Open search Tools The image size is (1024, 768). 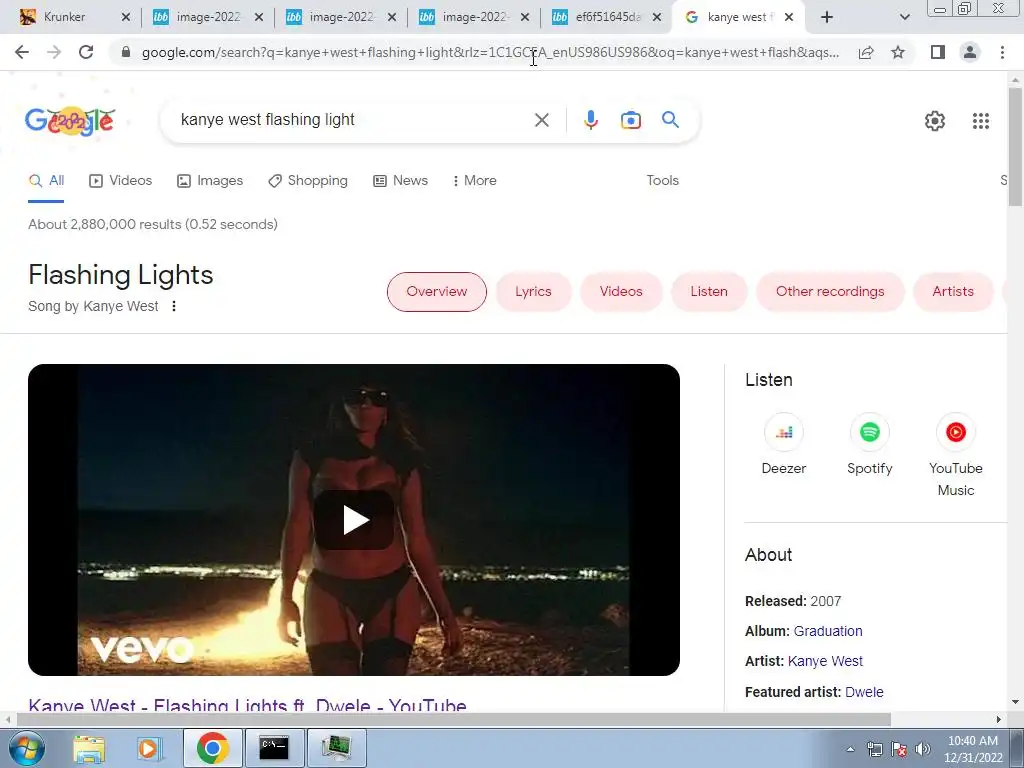coord(662,181)
